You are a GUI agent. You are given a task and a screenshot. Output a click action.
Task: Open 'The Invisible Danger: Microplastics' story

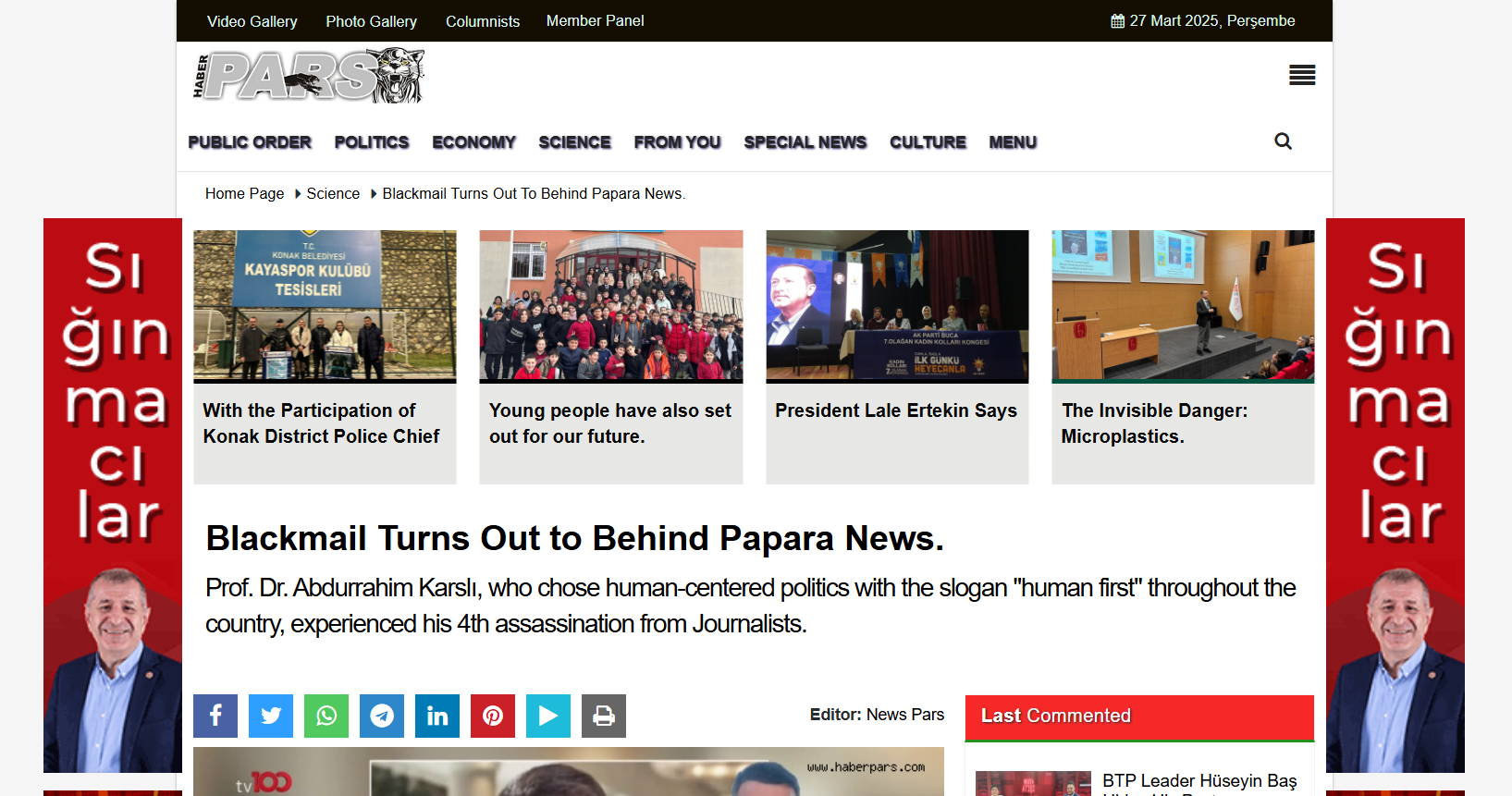click(x=1154, y=423)
